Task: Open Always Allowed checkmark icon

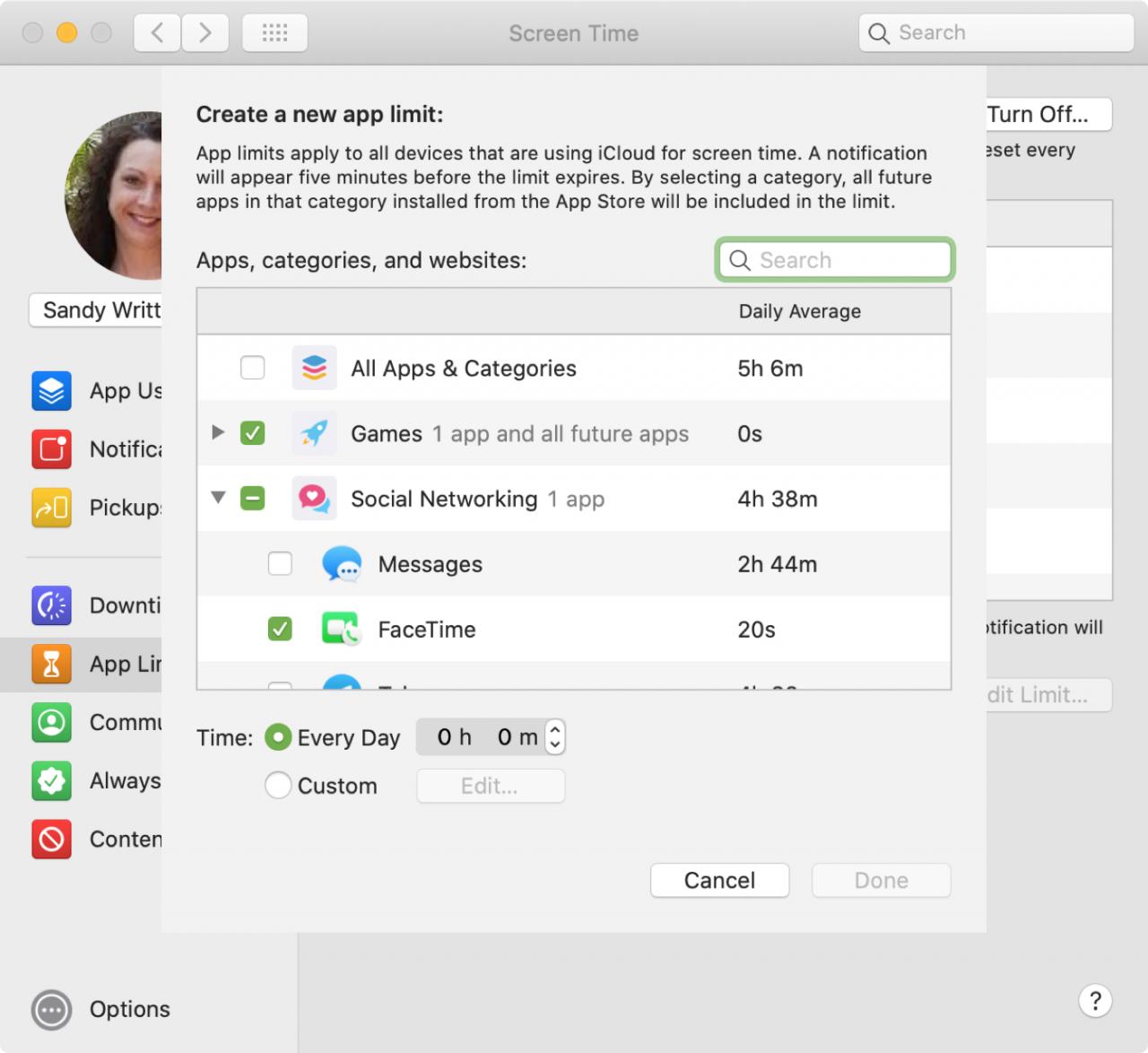Action: (51, 780)
